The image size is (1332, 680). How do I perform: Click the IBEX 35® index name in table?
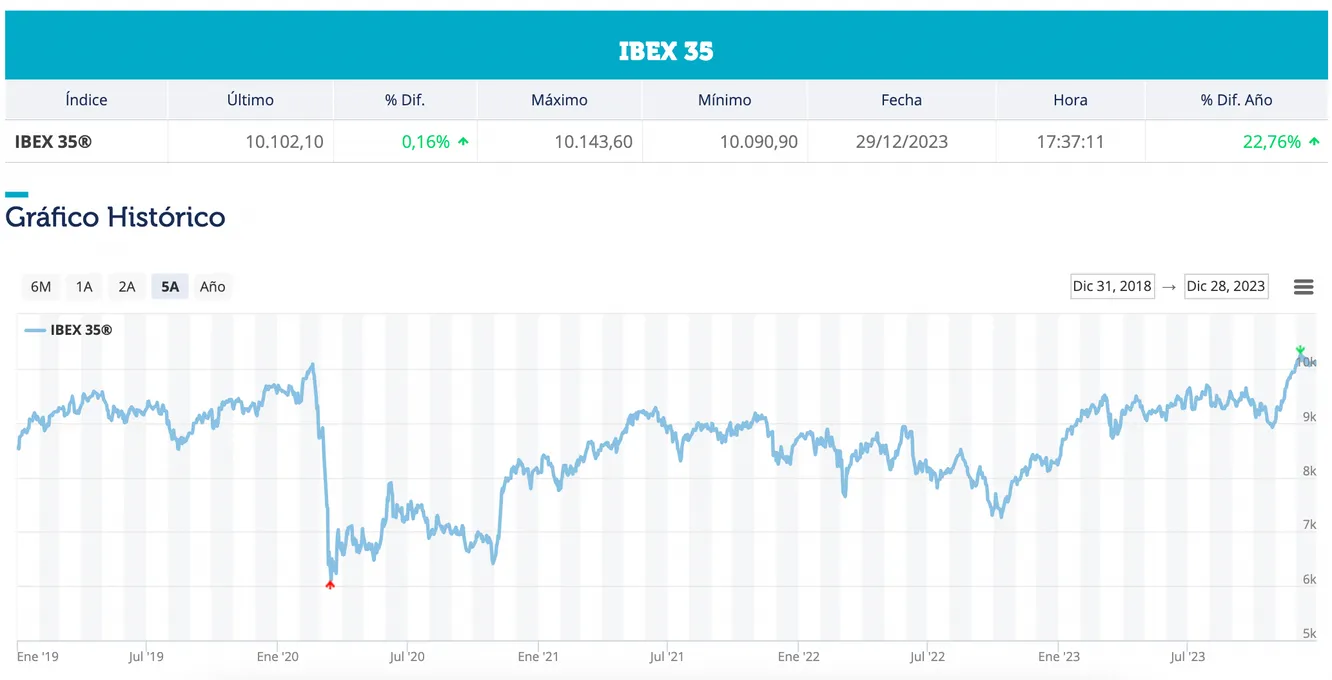pyautogui.click(x=53, y=142)
